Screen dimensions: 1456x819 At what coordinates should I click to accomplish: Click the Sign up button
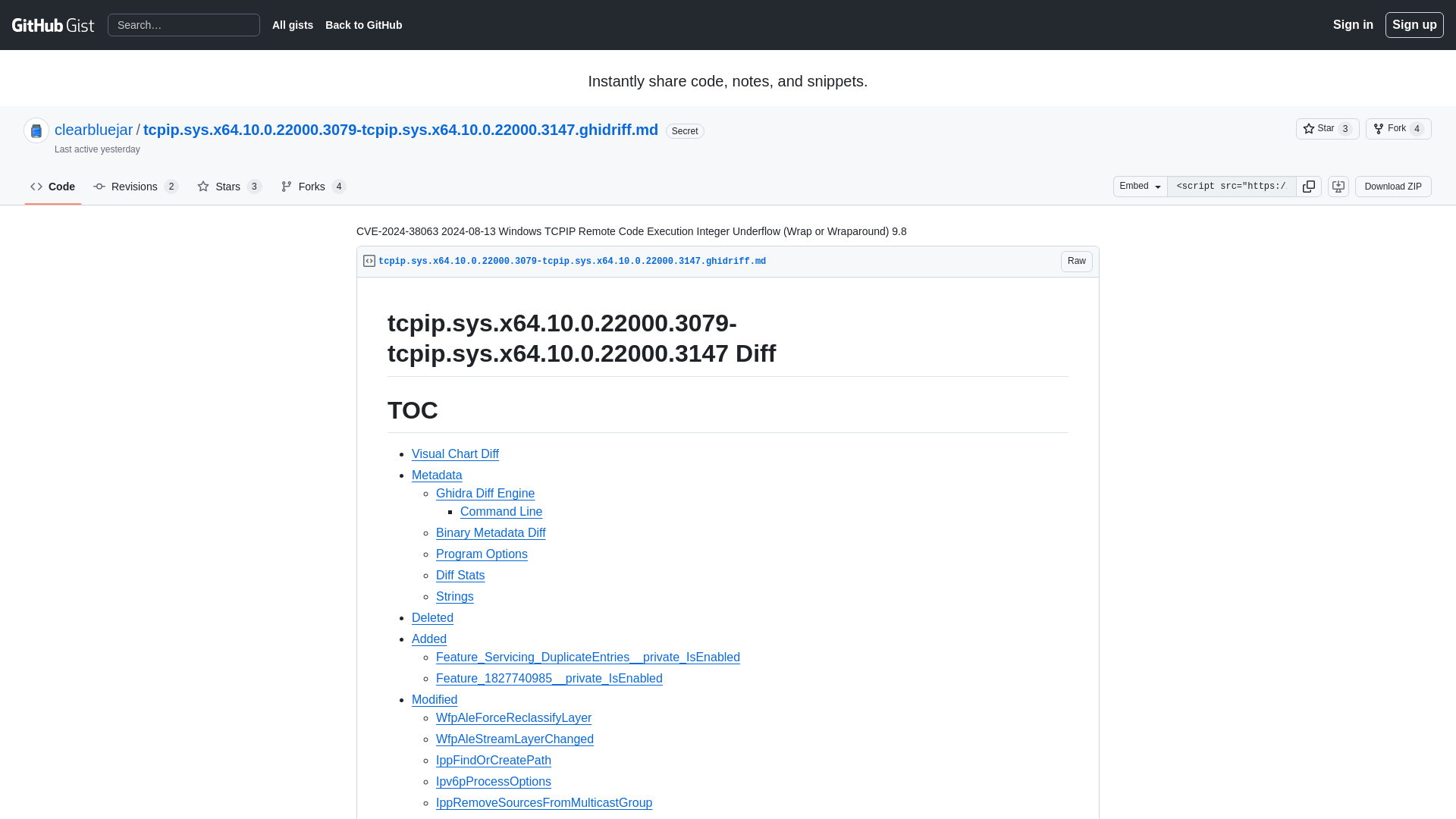[1414, 25]
